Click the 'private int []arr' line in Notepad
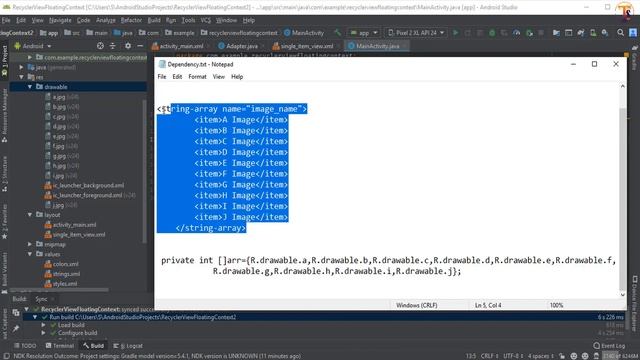640x360 pixels. [388, 260]
